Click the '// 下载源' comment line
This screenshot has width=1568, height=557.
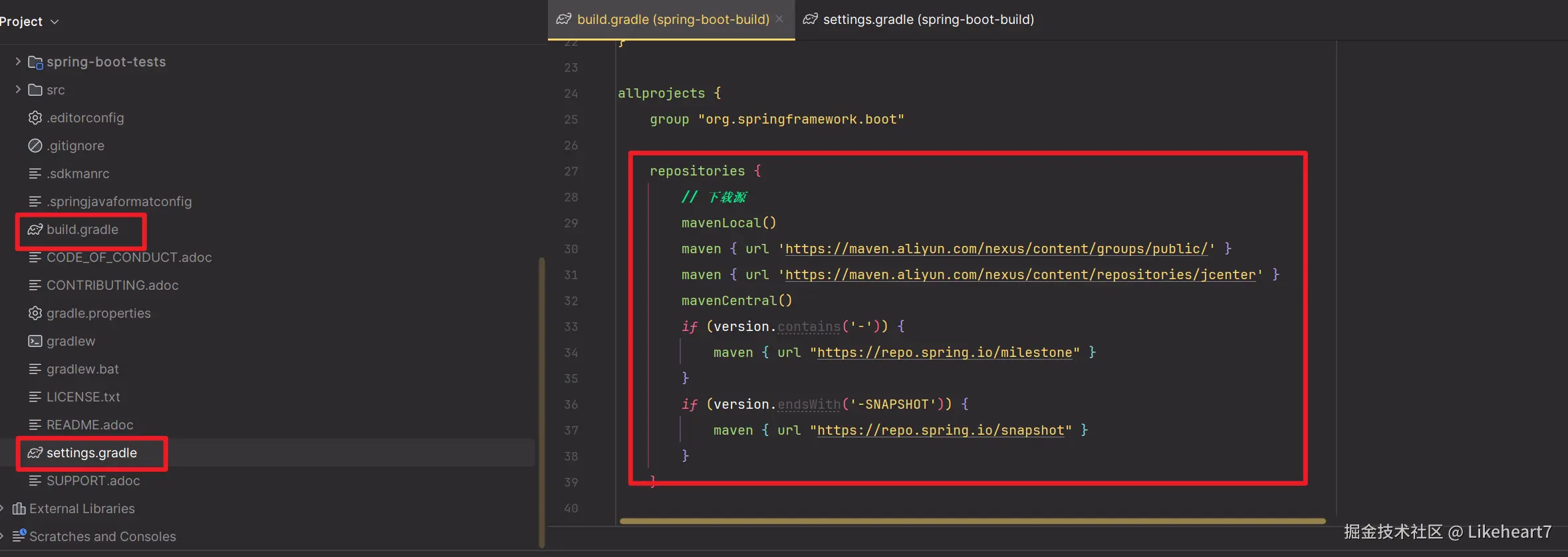coord(714,197)
